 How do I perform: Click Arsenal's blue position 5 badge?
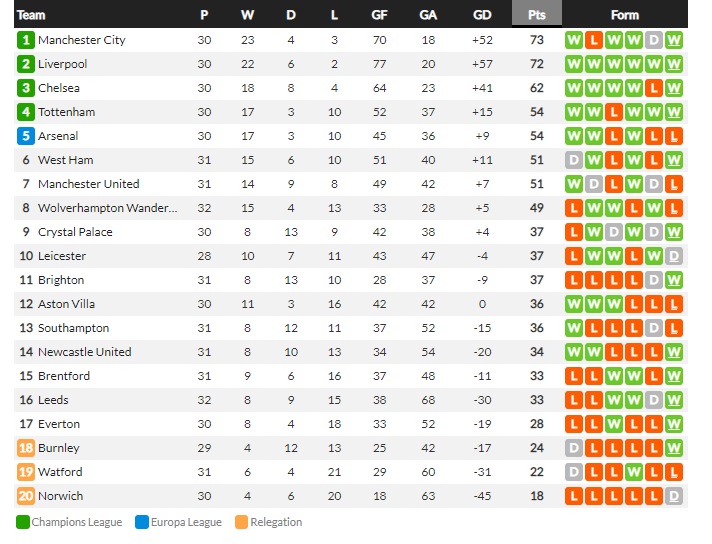(x=26, y=136)
